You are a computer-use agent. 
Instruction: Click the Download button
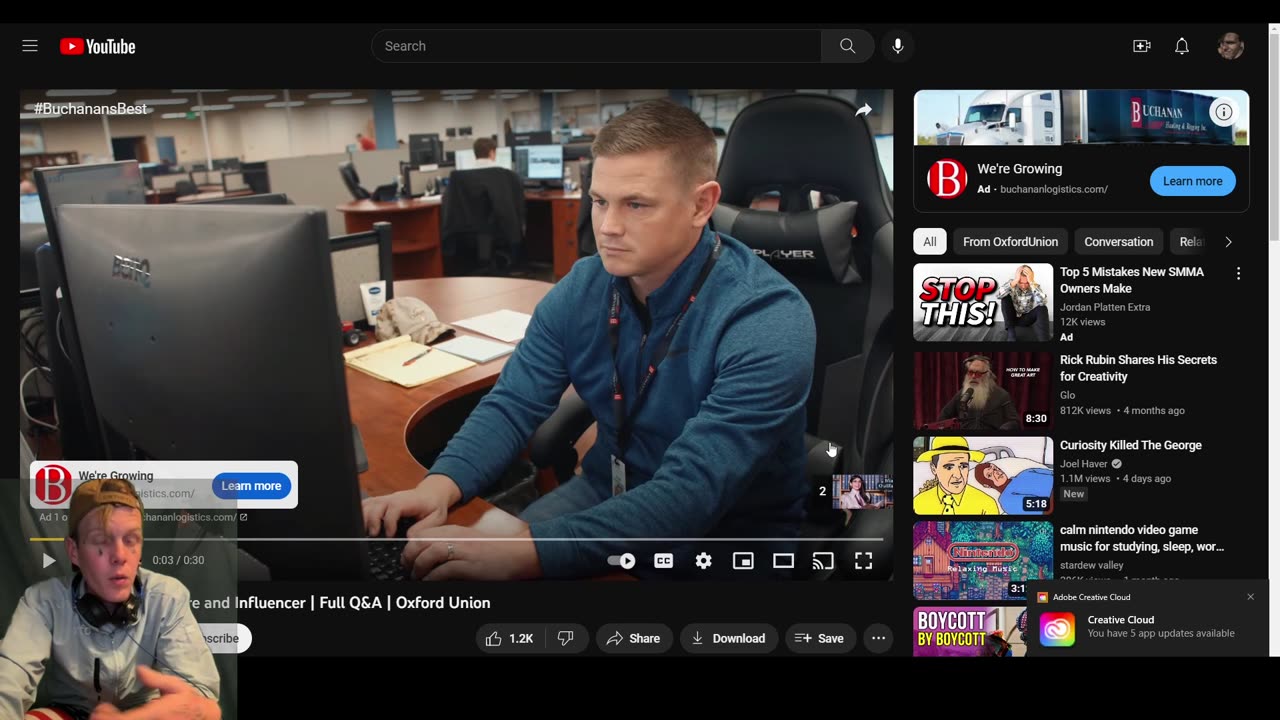(728, 638)
